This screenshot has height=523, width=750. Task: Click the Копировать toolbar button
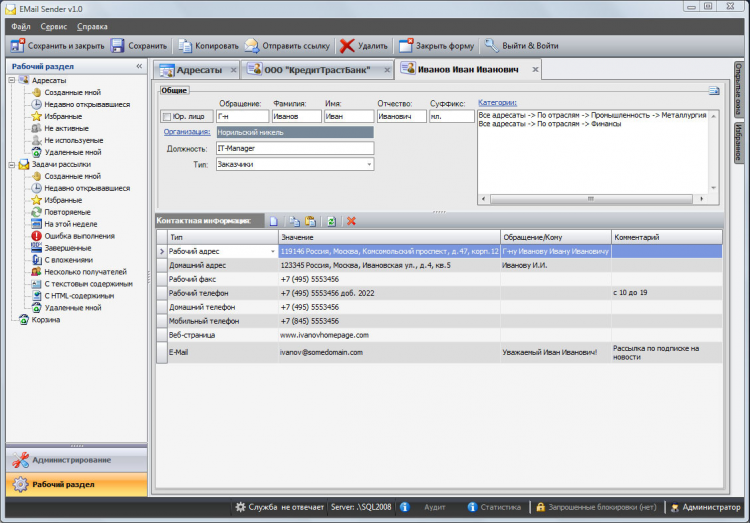point(209,46)
